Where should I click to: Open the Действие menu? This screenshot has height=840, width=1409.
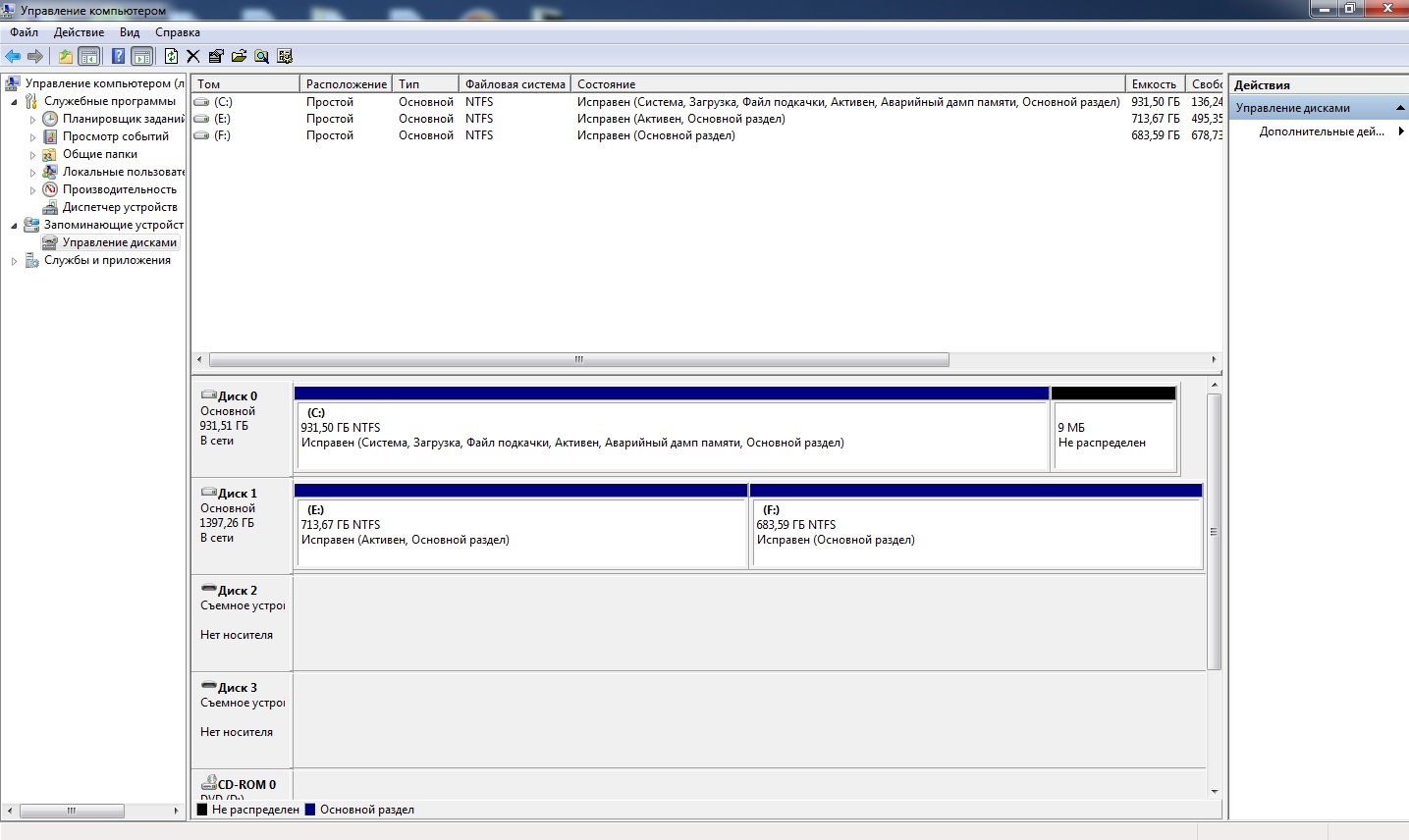(79, 32)
